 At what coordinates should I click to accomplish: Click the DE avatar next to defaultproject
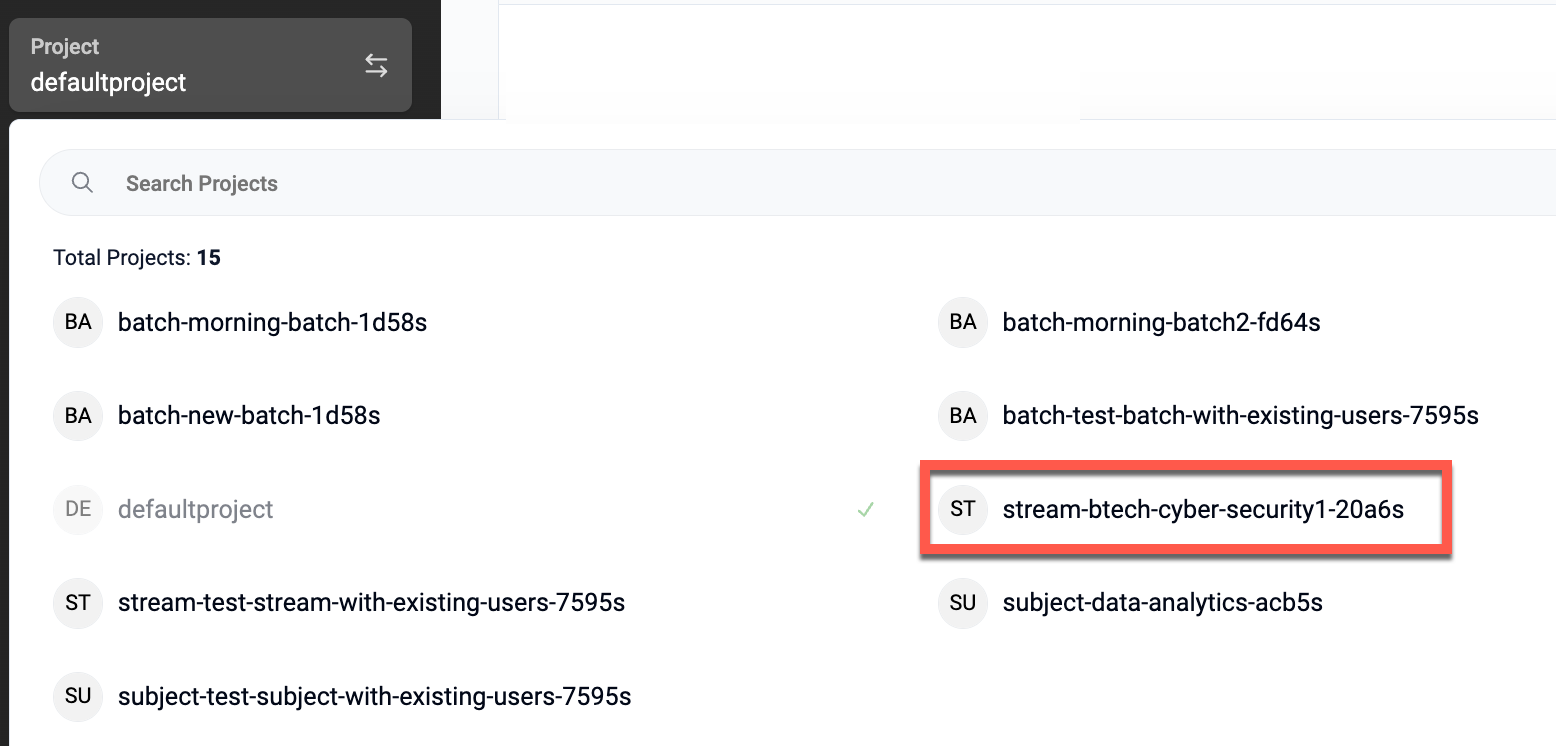coord(78,509)
